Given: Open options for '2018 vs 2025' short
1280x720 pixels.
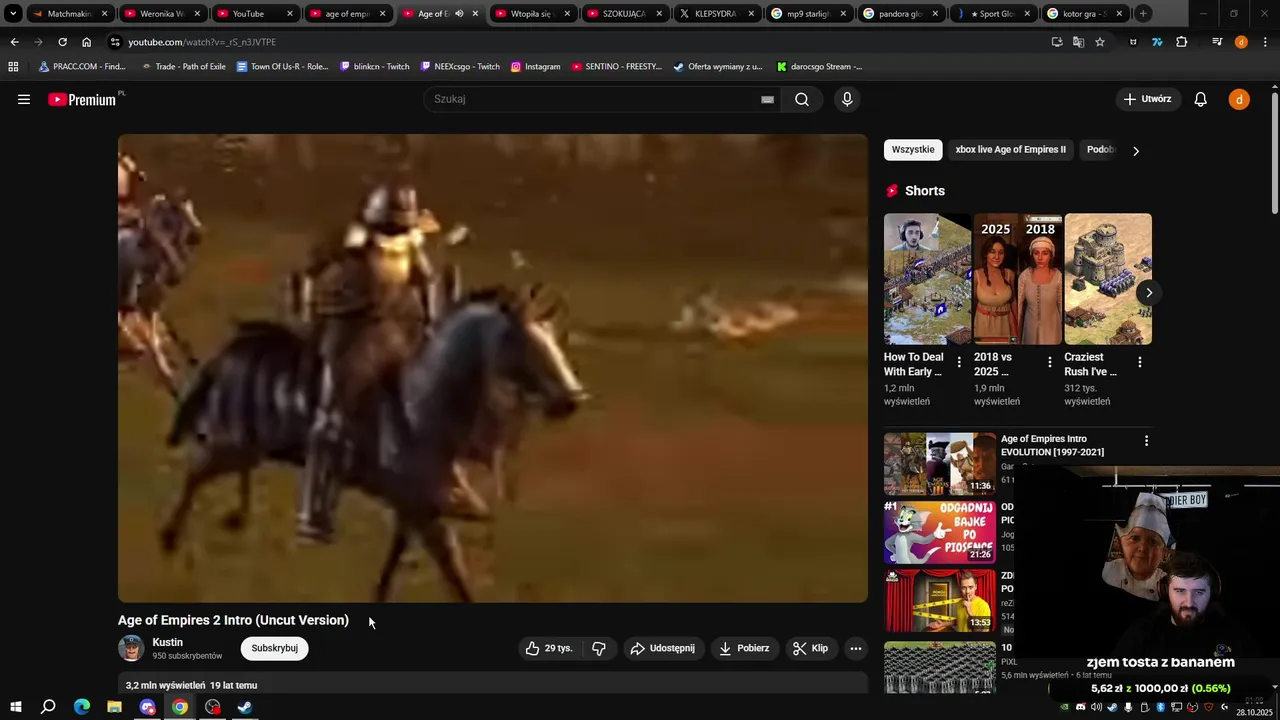Looking at the screenshot, I should (x=1049, y=362).
